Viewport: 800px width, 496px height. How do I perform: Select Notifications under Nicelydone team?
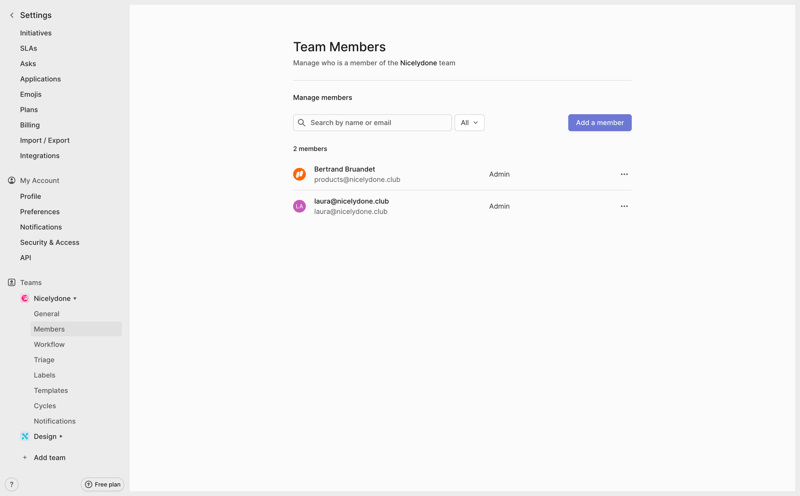(x=55, y=421)
